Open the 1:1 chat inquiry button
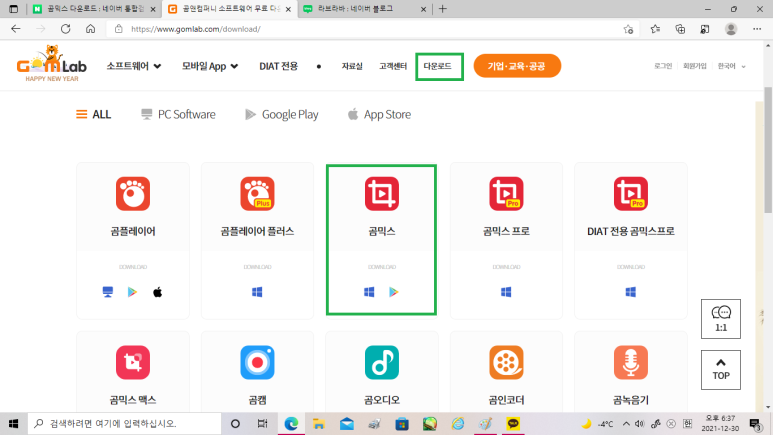This screenshot has width=773, height=435. click(x=721, y=319)
